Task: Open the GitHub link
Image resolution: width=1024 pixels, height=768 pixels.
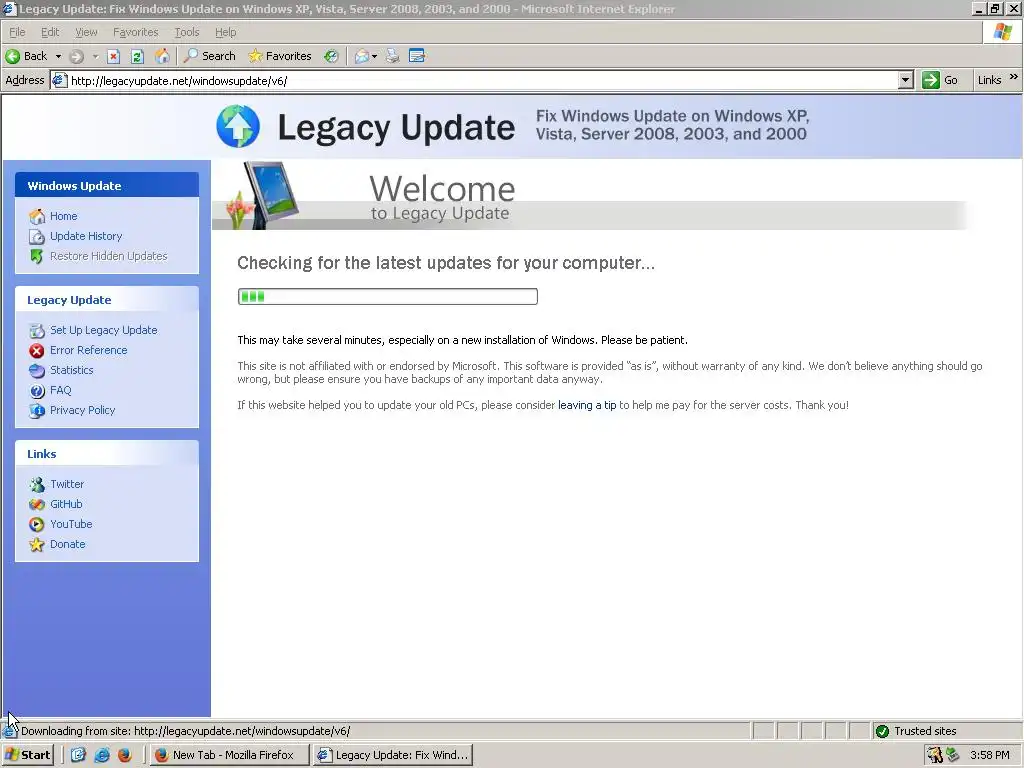Action: pyautogui.click(x=66, y=504)
